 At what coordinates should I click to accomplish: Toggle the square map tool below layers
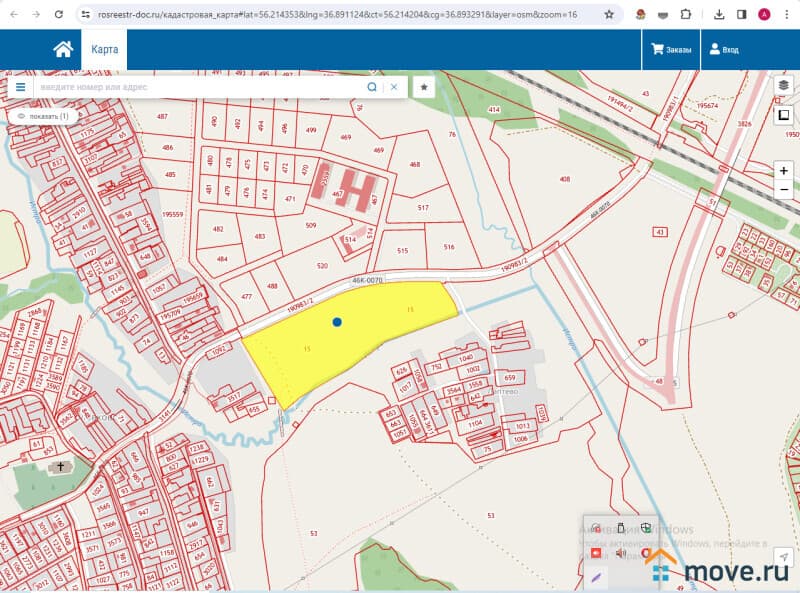[784, 115]
